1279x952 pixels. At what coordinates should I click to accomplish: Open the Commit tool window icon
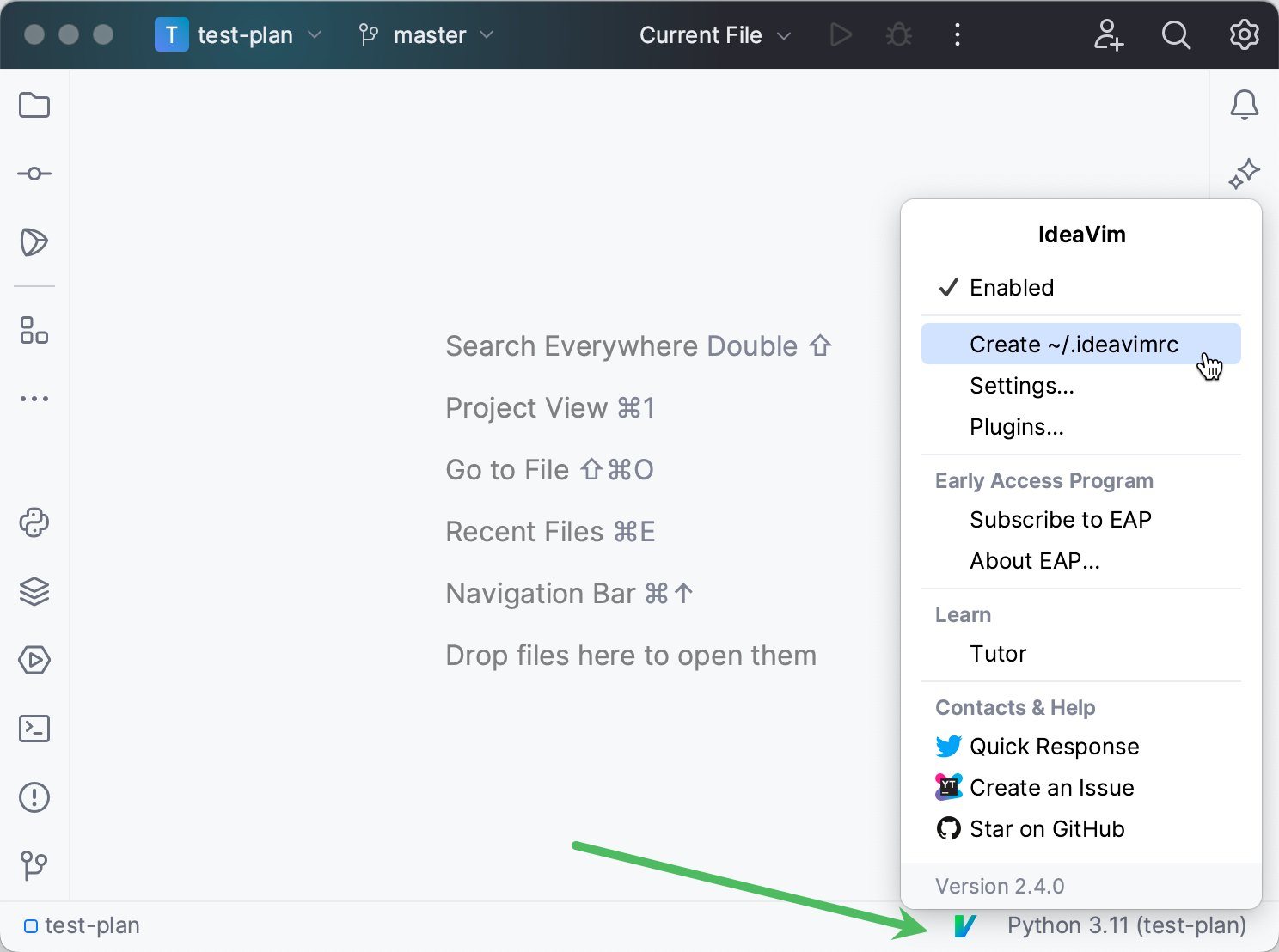coord(34,174)
